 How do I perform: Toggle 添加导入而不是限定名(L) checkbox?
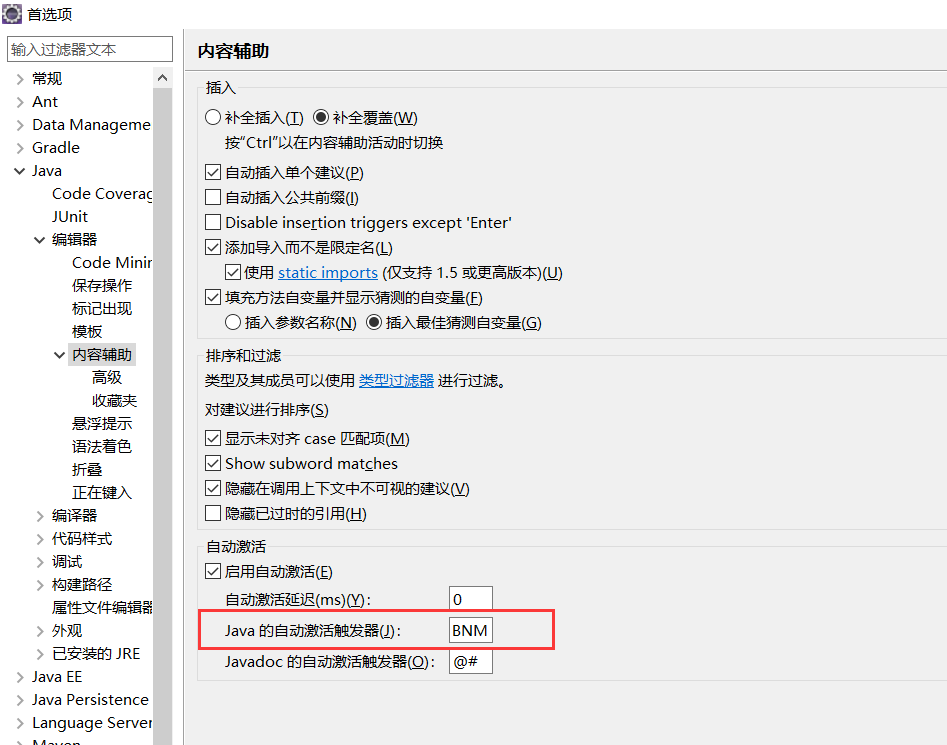(213, 248)
